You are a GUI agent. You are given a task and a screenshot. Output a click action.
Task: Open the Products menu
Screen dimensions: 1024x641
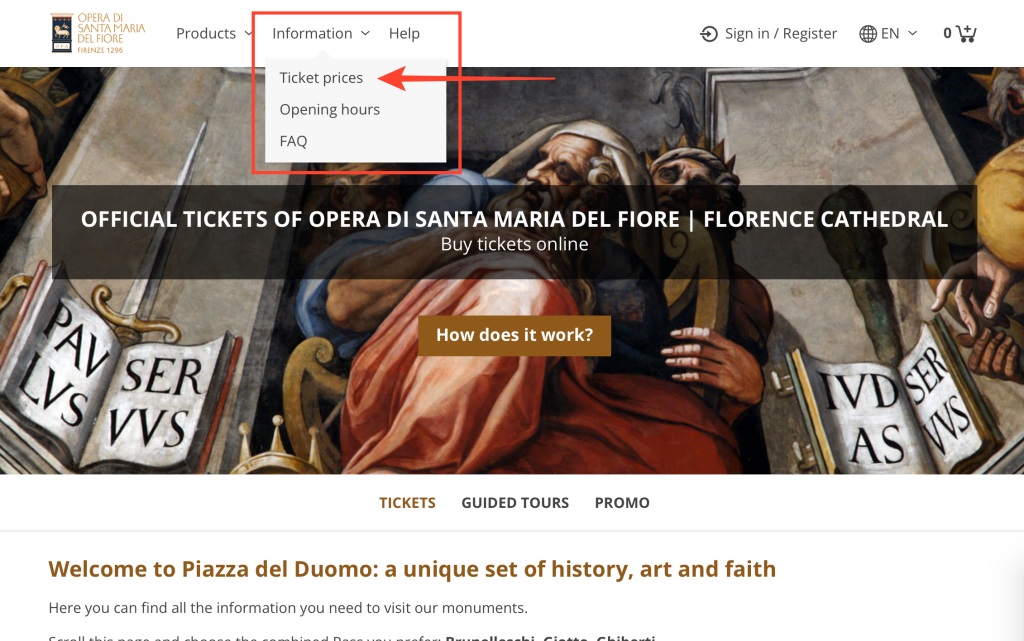tap(206, 33)
